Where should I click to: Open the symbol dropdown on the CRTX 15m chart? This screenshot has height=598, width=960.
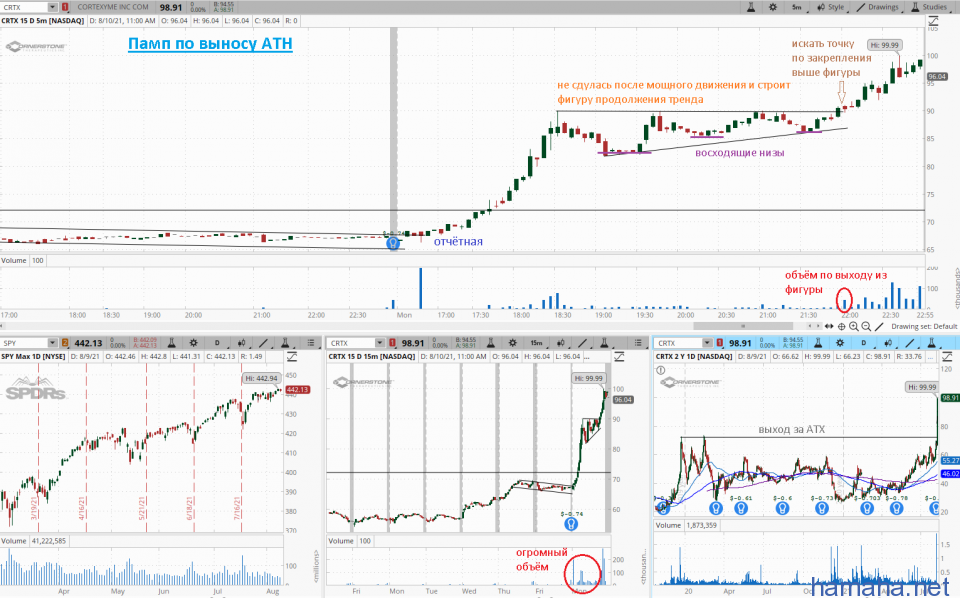[380, 343]
